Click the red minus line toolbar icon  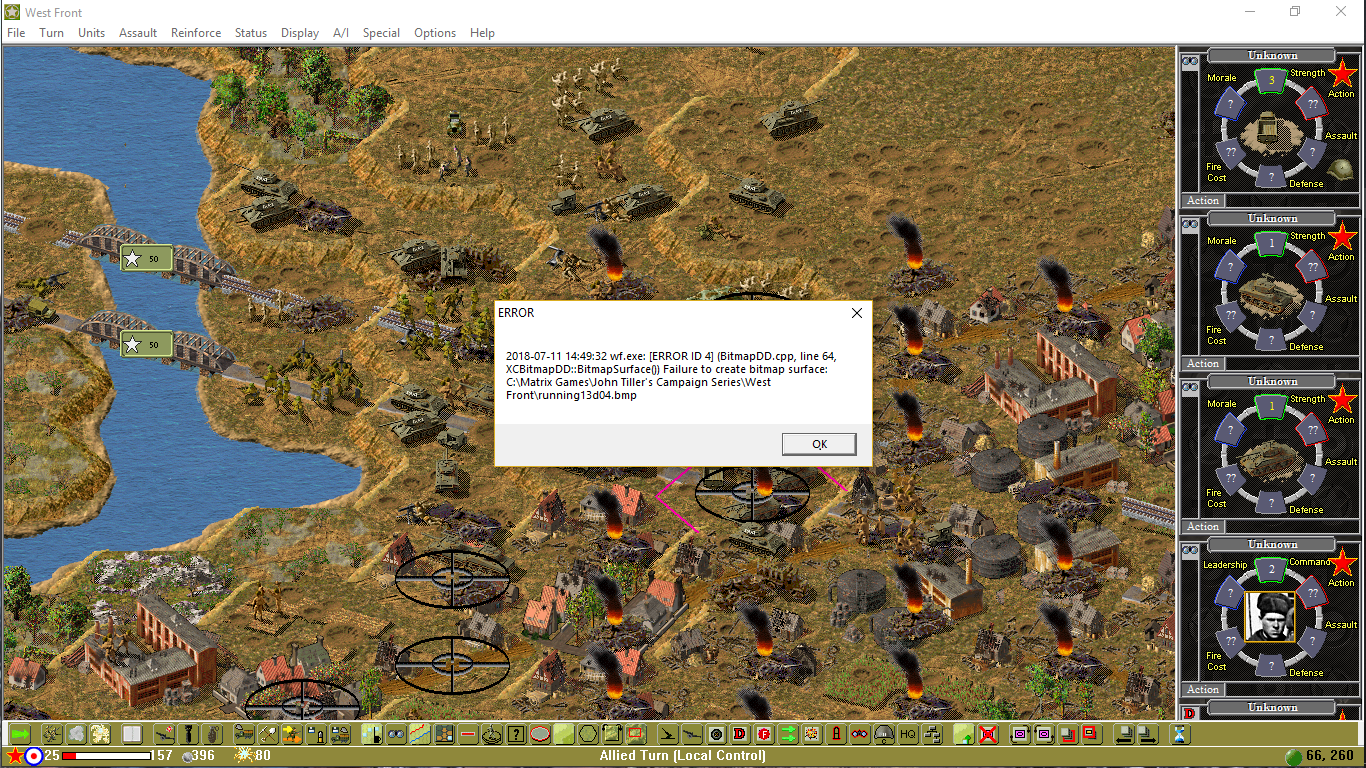pos(468,734)
